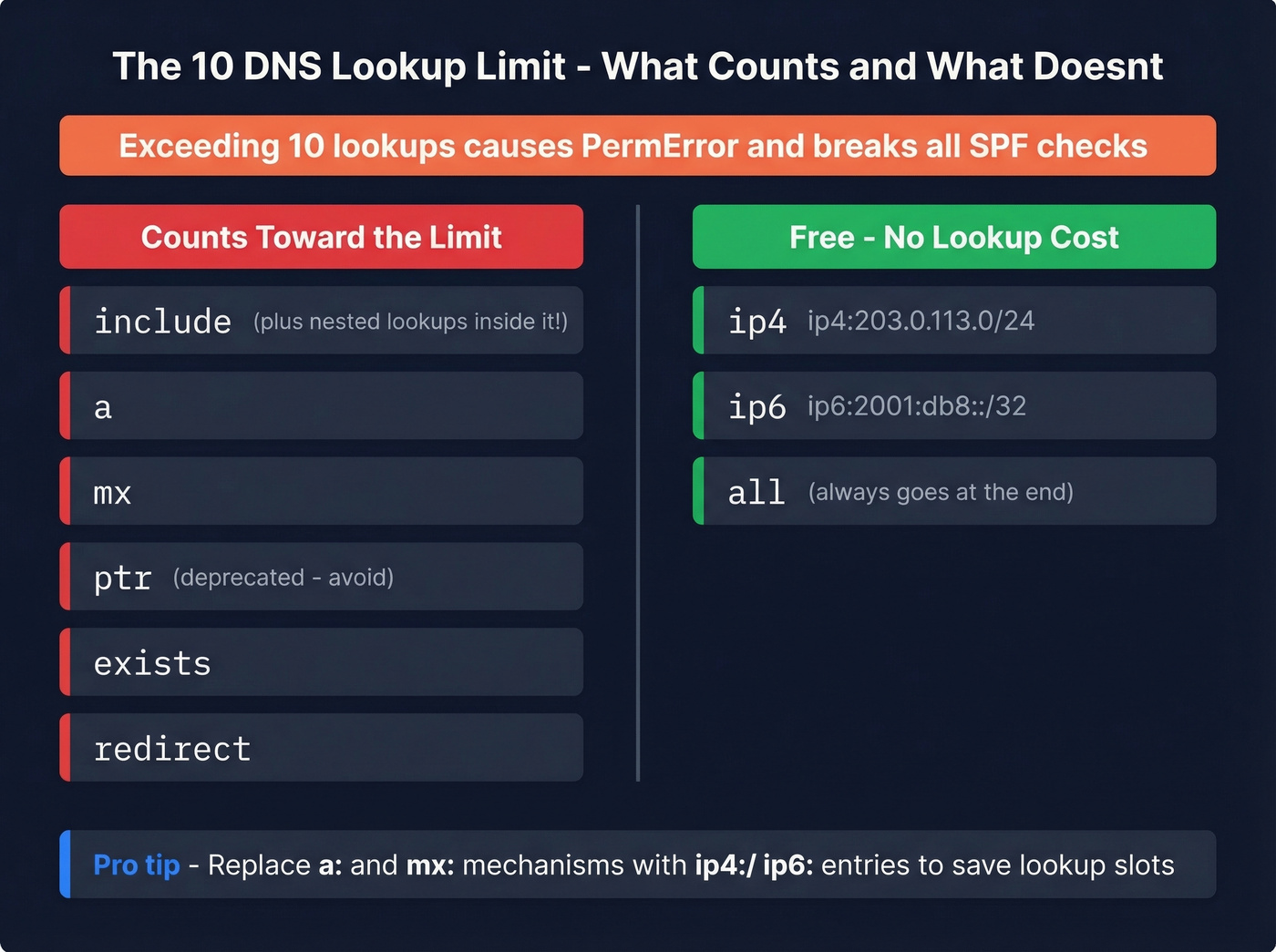Open the Counts Toward the Limit header

coord(321,237)
